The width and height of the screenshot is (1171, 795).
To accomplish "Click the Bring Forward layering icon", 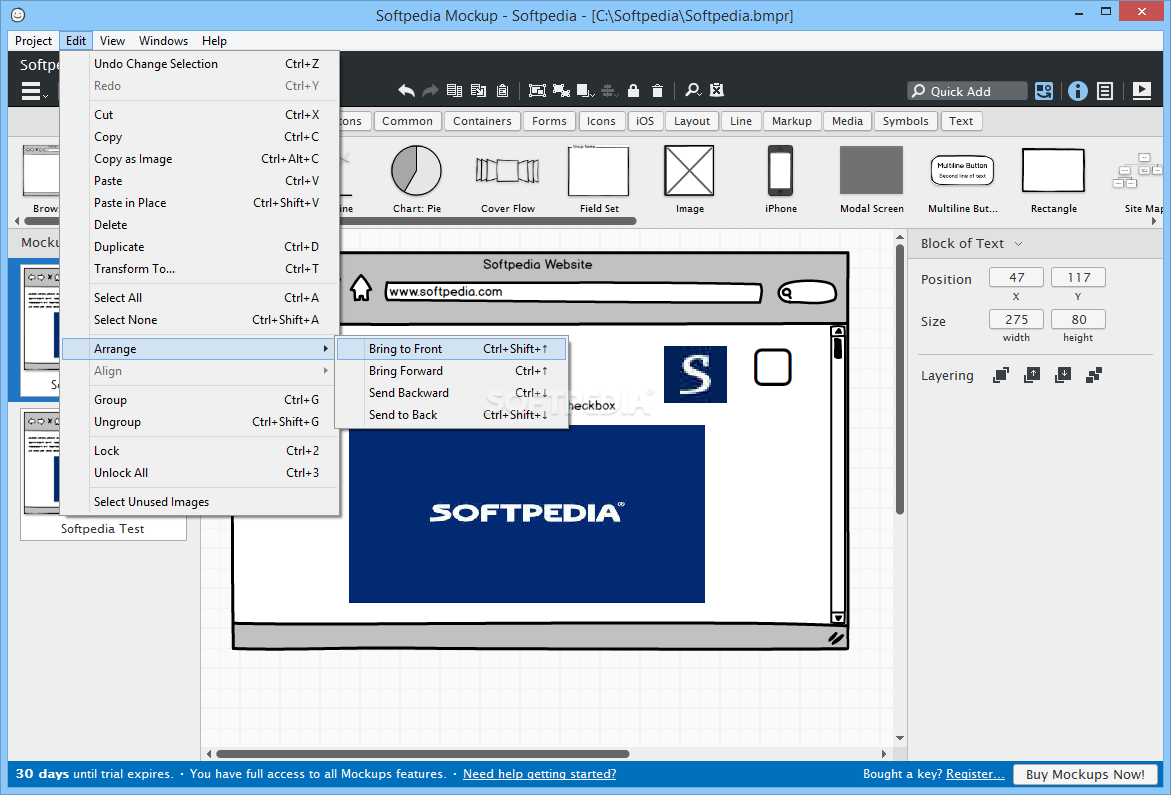I will coord(1032,375).
